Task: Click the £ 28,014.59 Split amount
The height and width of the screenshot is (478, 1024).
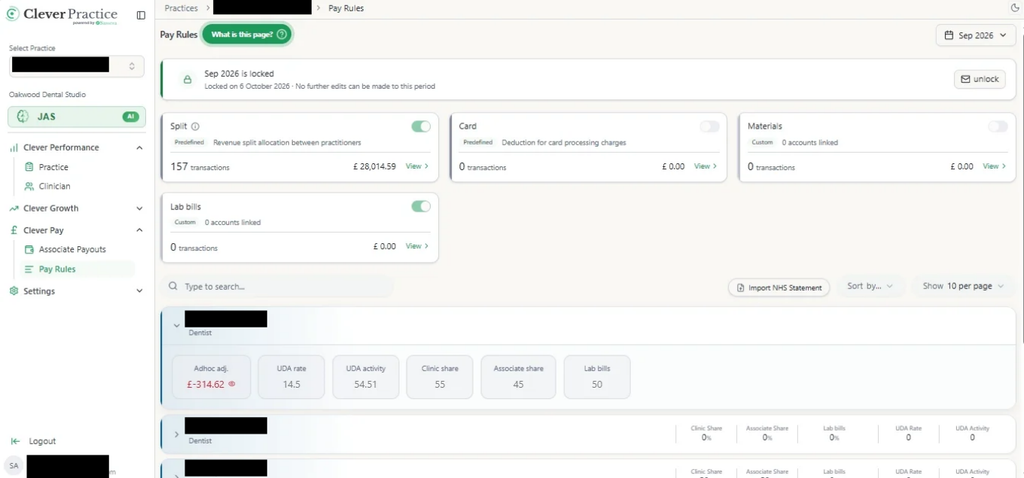Action: pyautogui.click(x=374, y=167)
